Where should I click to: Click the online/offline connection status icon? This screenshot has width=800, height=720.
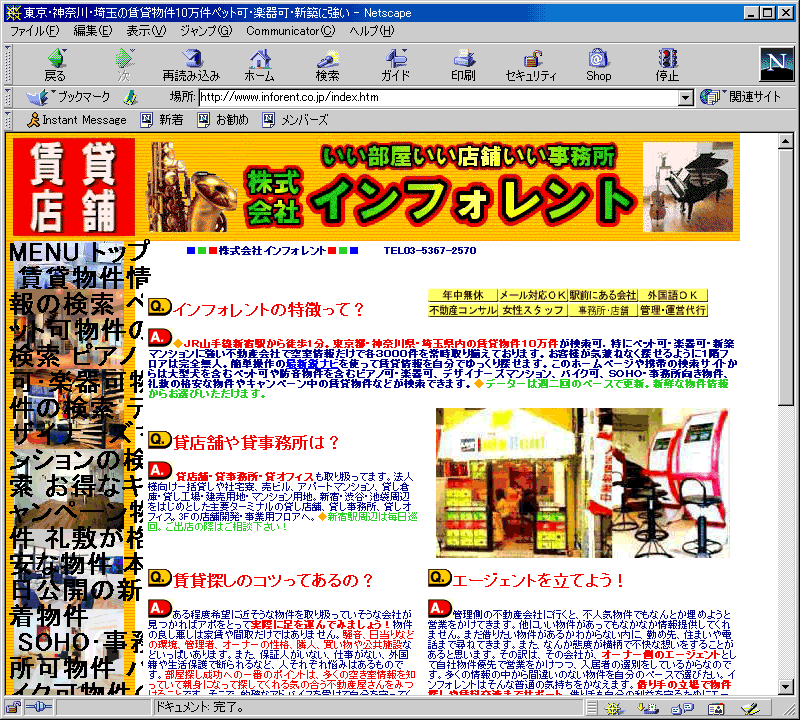tap(39, 707)
